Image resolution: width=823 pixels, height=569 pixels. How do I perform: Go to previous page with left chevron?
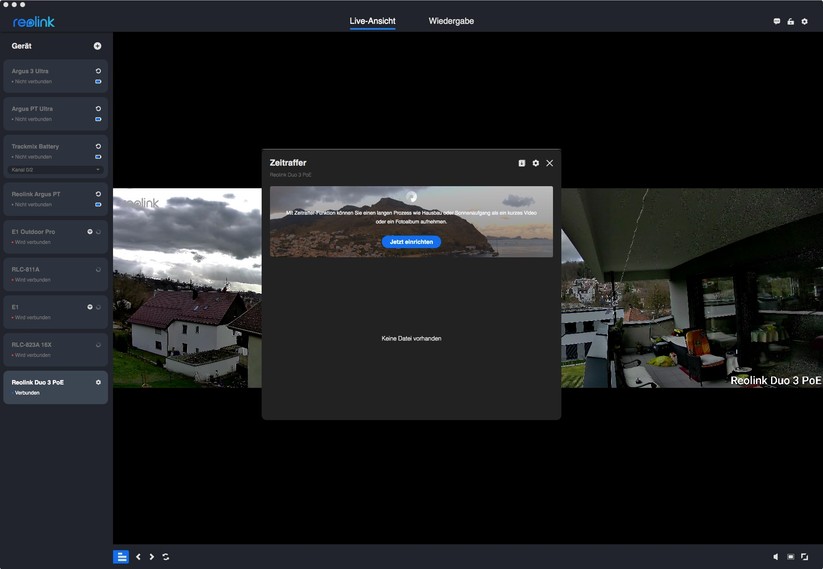click(x=138, y=557)
